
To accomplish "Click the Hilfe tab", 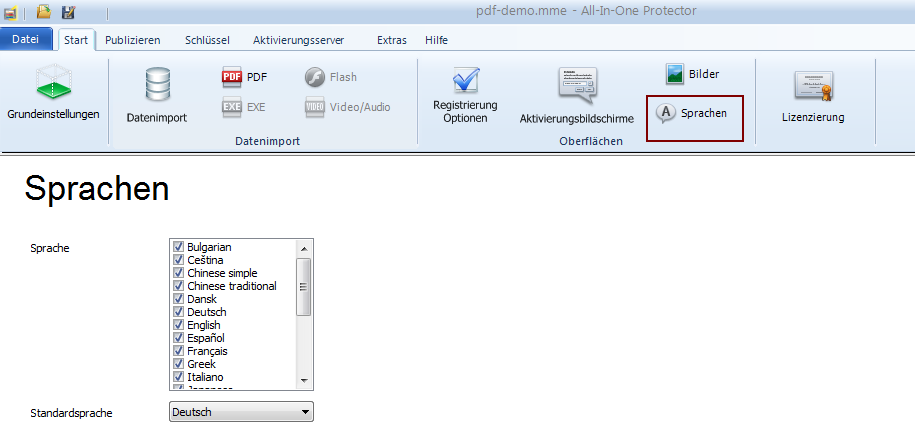I will point(436,40).
